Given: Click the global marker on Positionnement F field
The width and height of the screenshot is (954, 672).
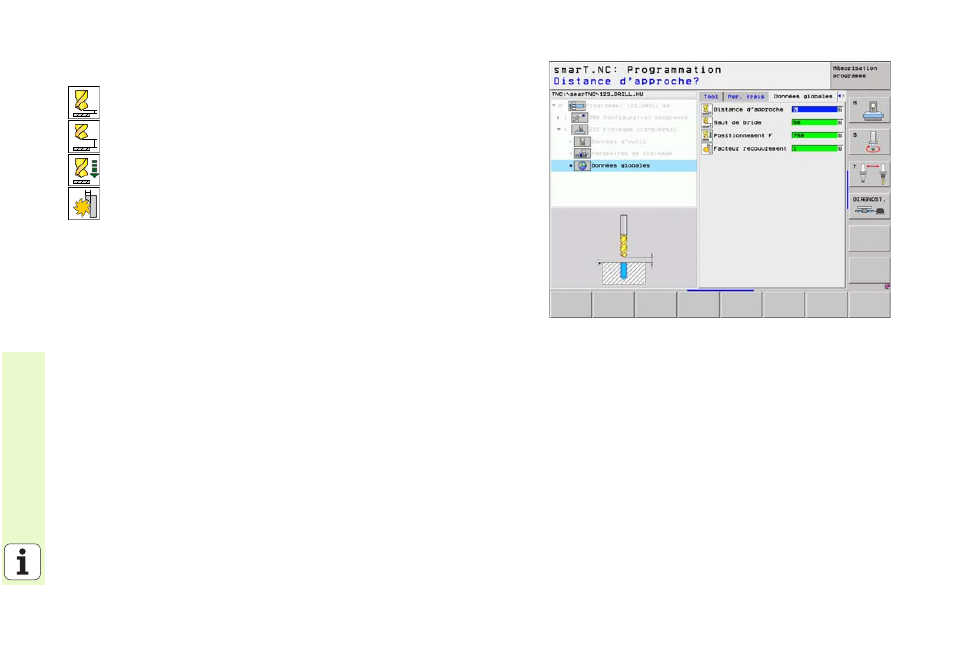Looking at the screenshot, I should (x=840, y=135).
